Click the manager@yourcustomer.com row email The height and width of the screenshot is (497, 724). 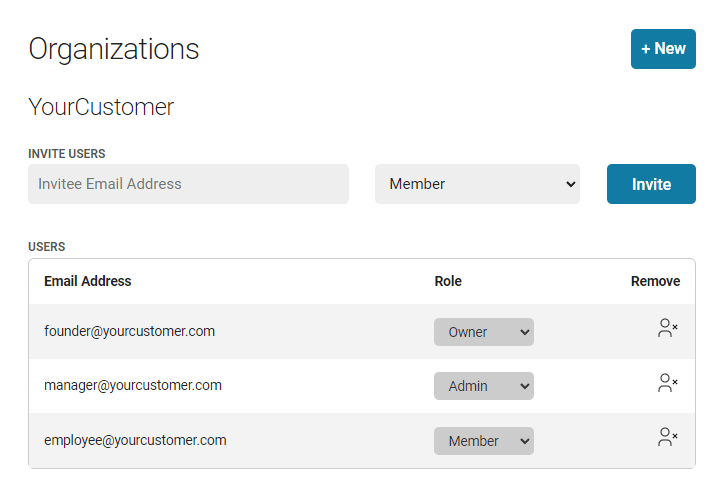(133, 385)
